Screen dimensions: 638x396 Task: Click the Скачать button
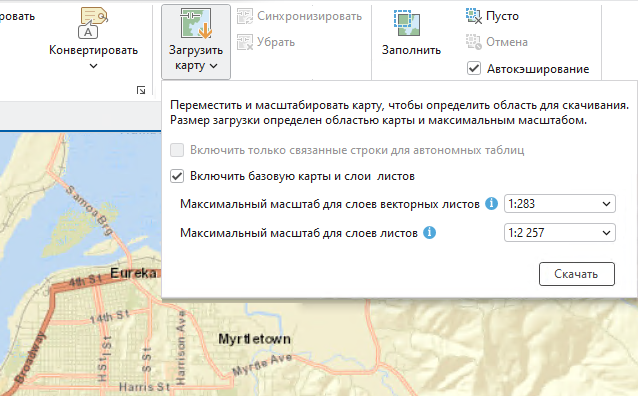577,274
